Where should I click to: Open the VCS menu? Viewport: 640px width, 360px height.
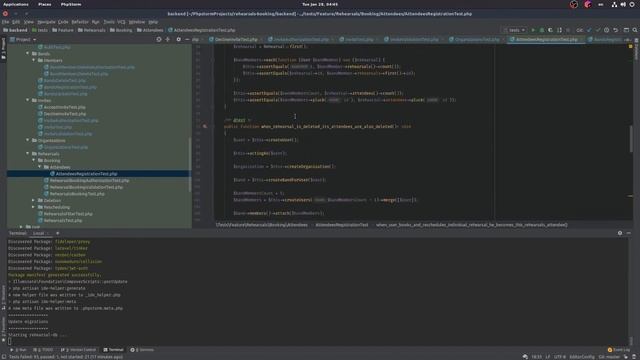tap(121, 22)
